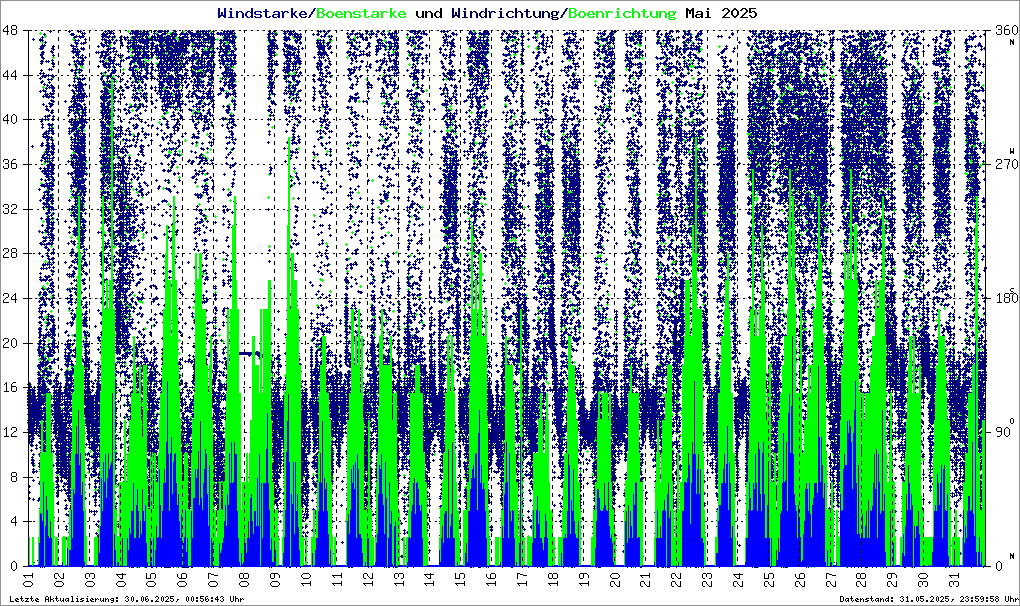Select day 31 on the date axis
The height and width of the screenshot is (606, 1020).
point(953,579)
